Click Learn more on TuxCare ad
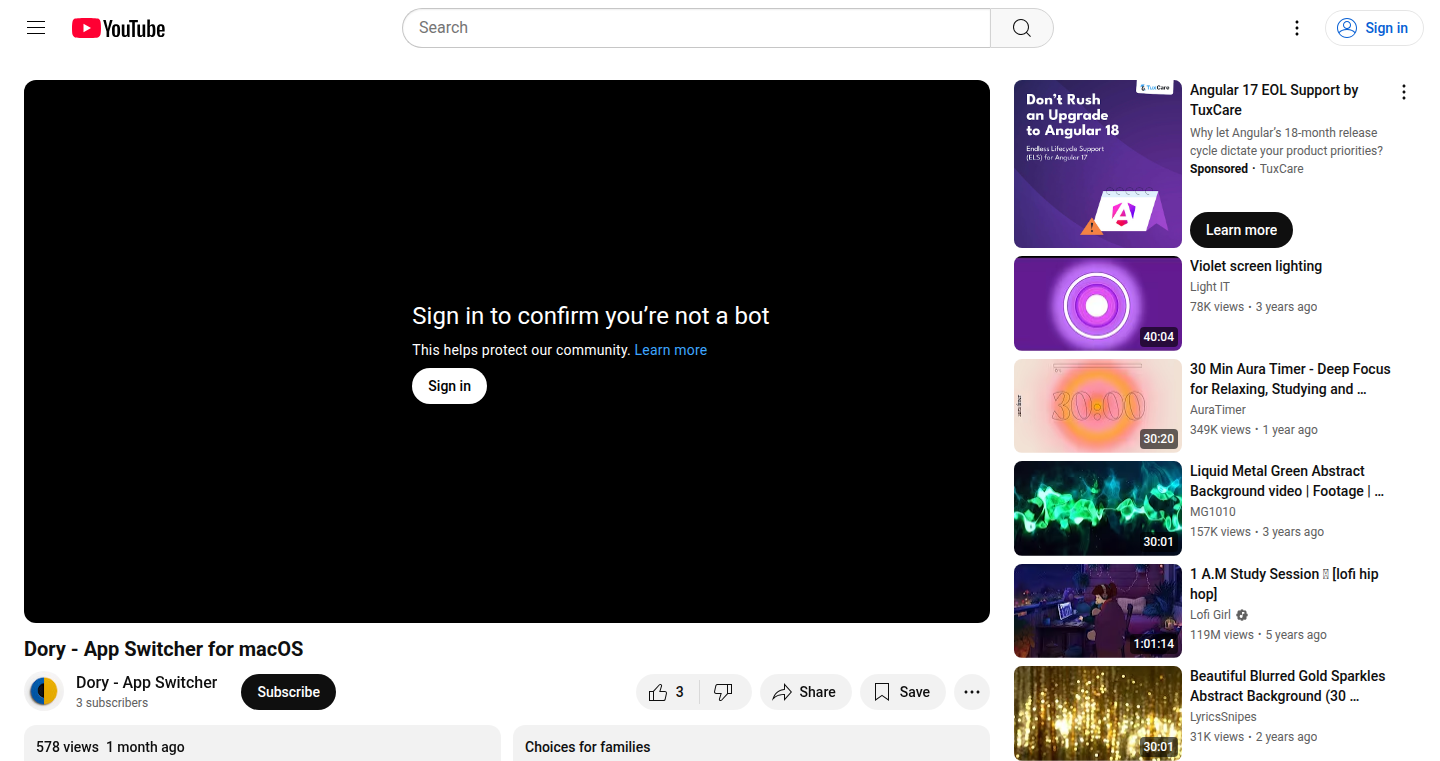 click(1241, 230)
